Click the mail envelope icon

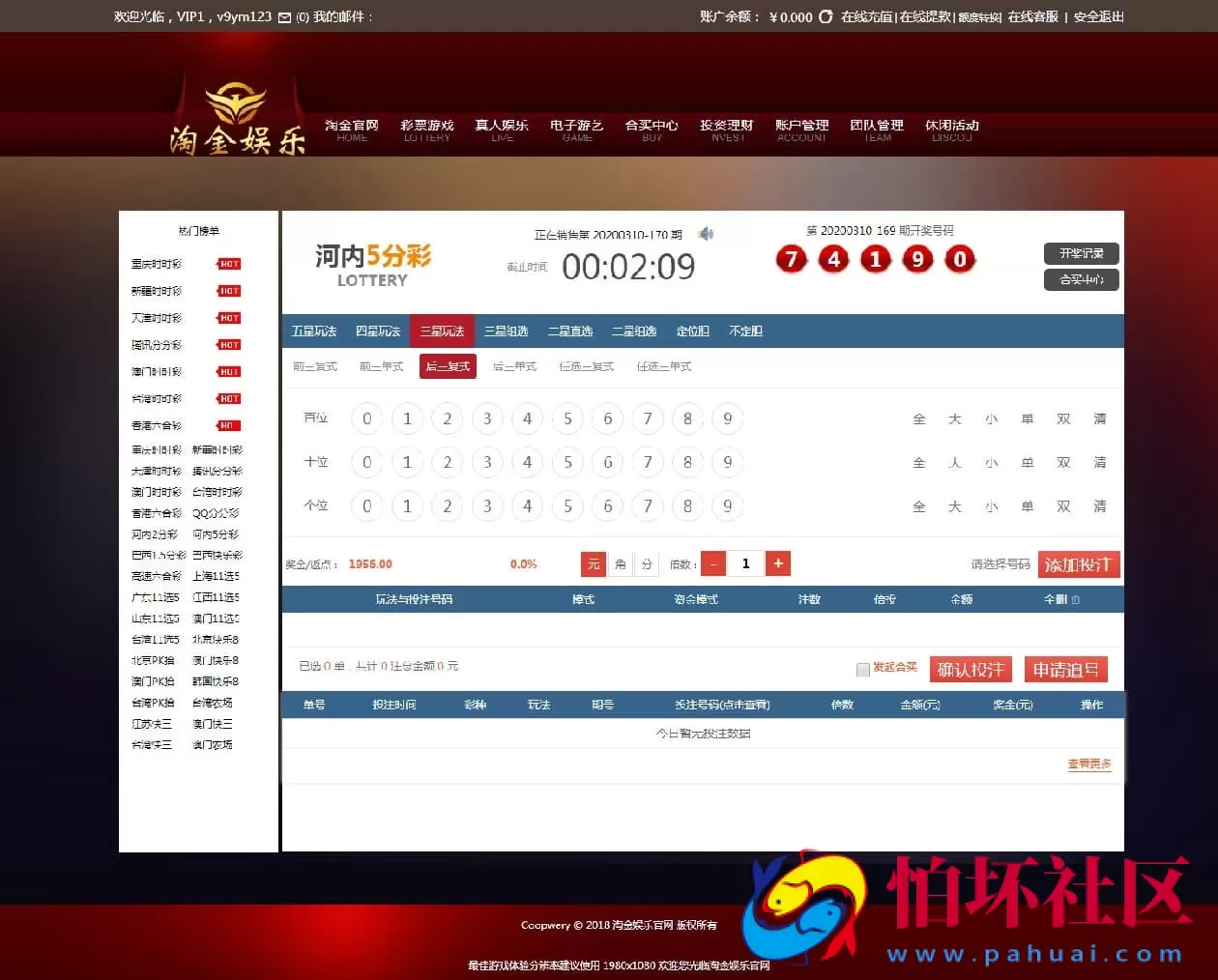[x=284, y=17]
